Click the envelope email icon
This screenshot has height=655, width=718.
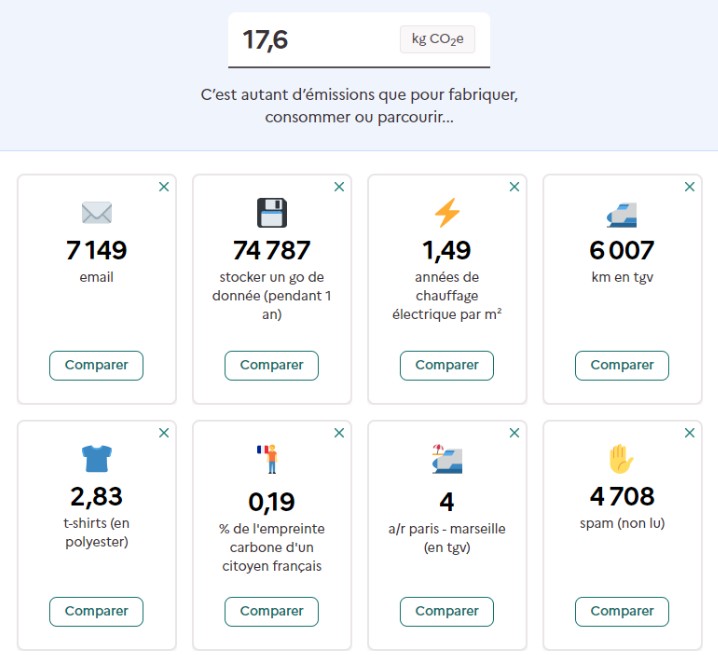(96, 212)
